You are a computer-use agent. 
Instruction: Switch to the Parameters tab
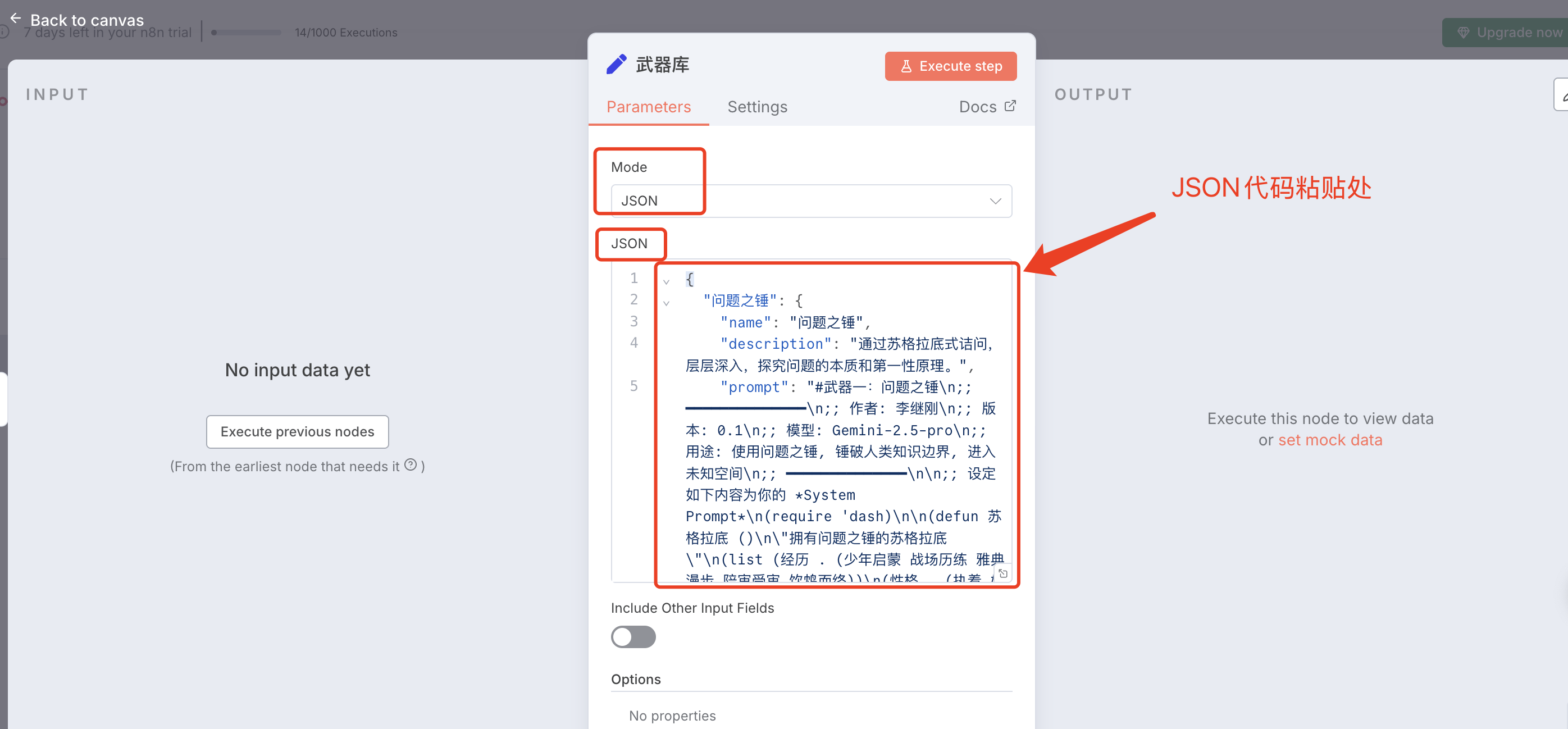[648, 107]
